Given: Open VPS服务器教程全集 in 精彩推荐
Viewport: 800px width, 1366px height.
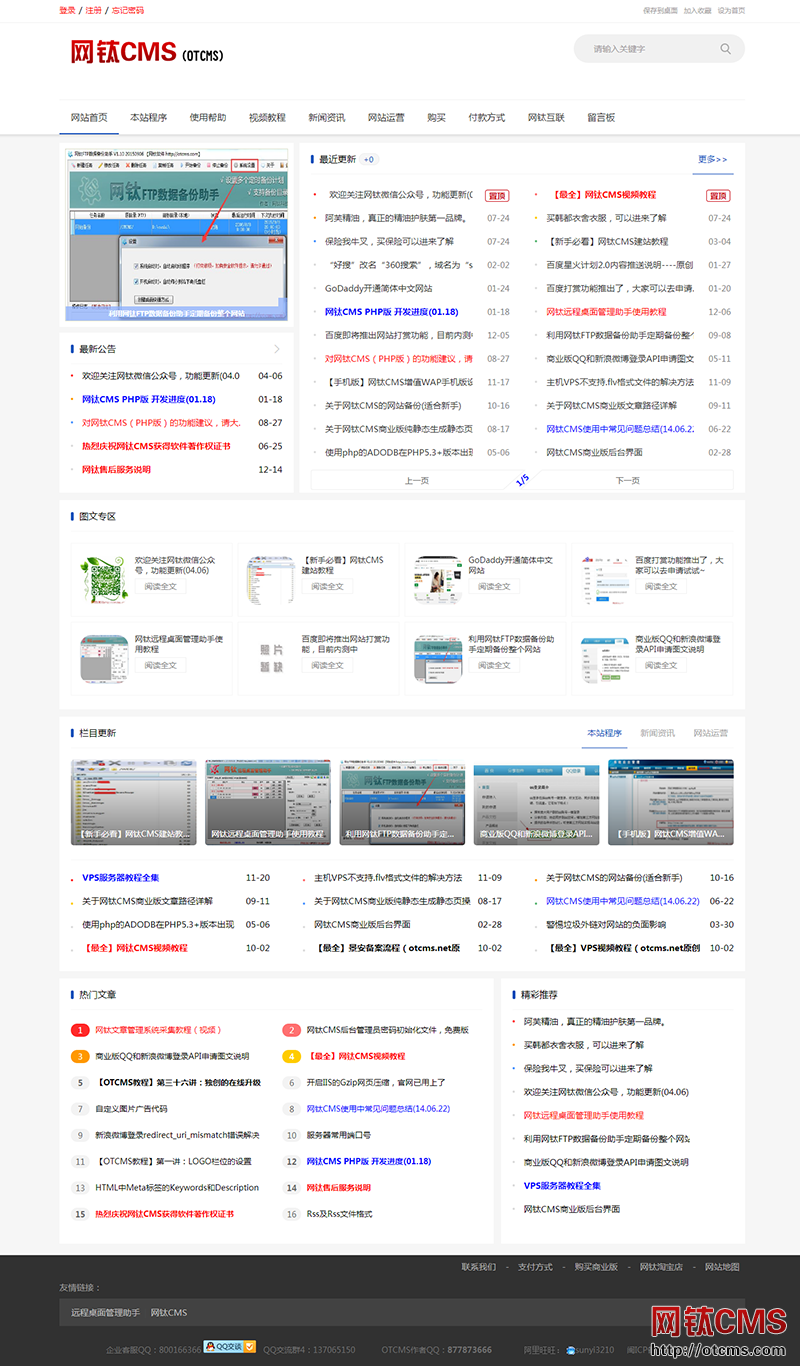Looking at the screenshot, I should click(562, 1185).
